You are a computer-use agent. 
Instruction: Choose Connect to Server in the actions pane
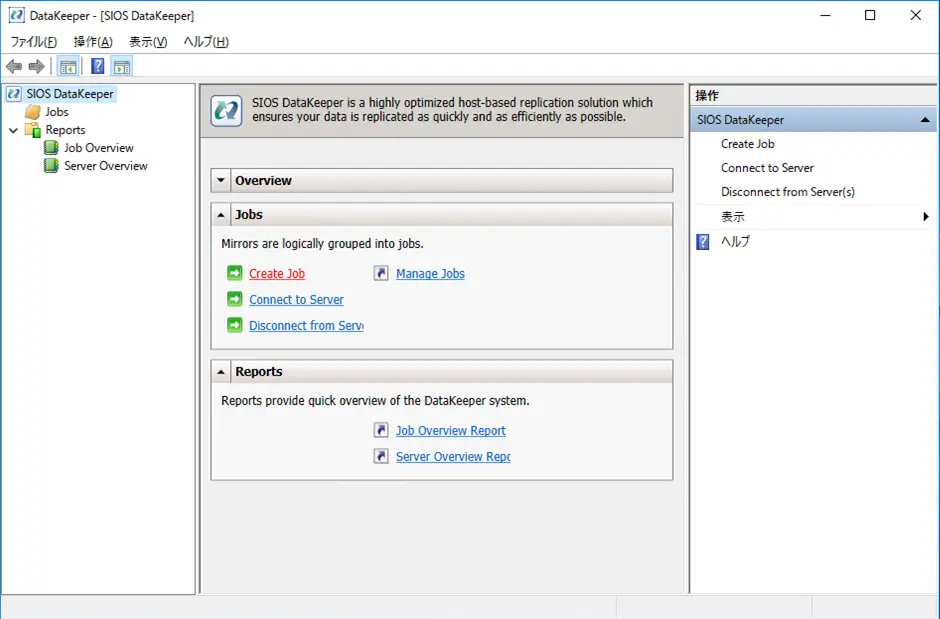(767, 168)
